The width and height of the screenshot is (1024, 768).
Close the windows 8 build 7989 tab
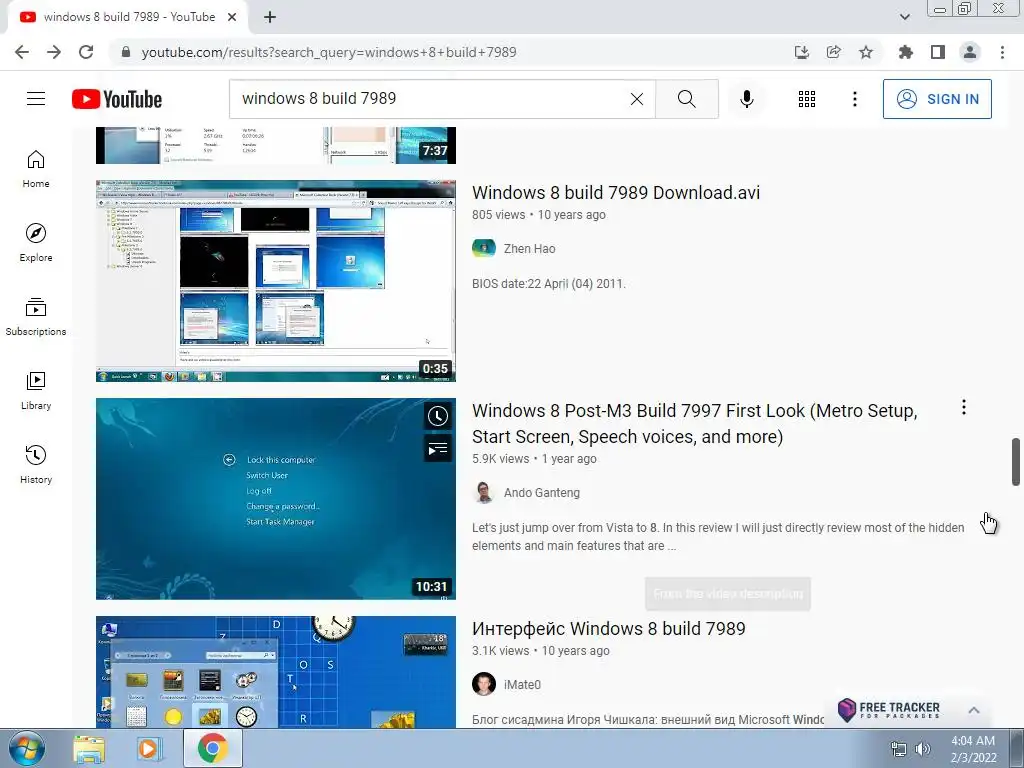click(232, 17)
